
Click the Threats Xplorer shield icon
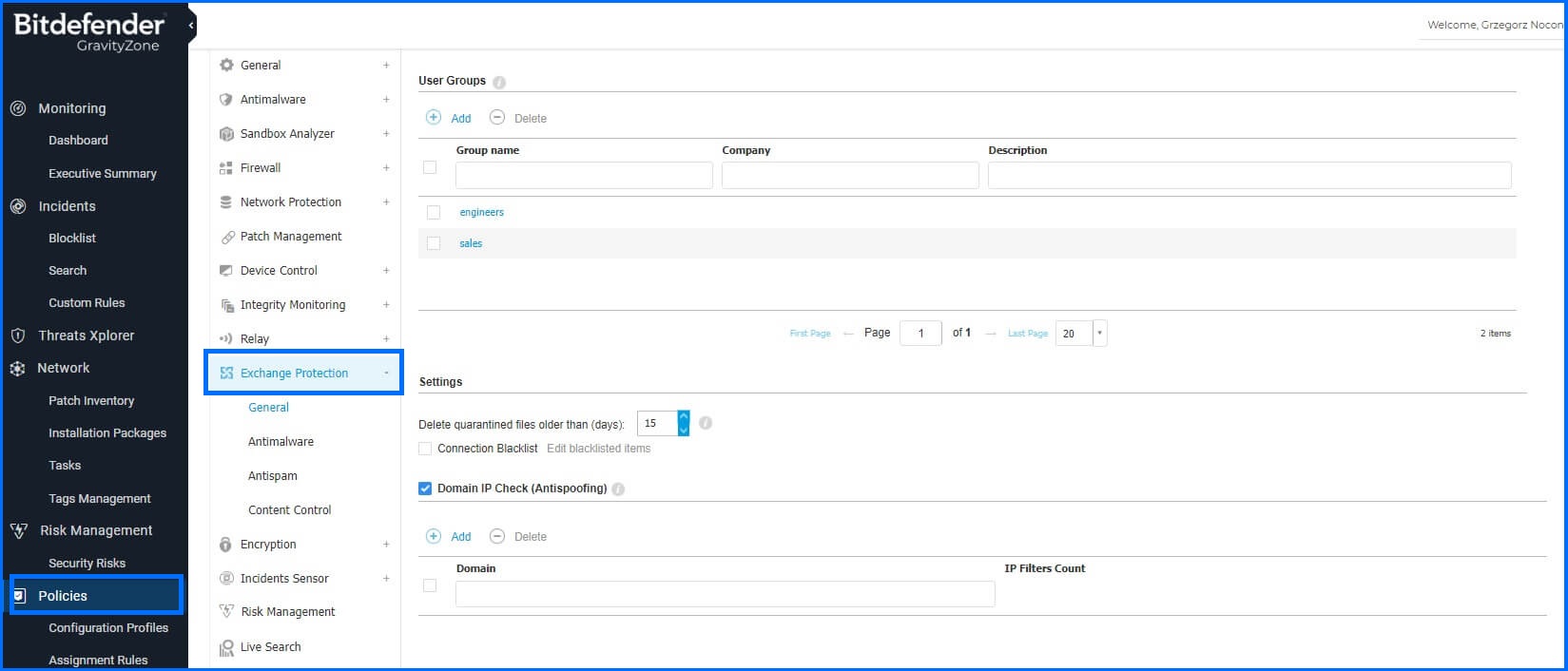(x=18, y=335)
